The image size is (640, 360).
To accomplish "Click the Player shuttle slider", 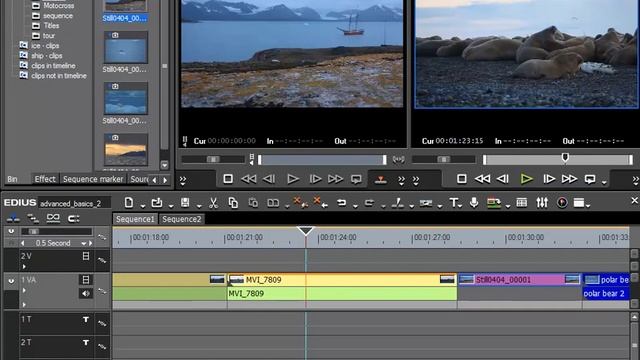I will [x=213, y=159].
